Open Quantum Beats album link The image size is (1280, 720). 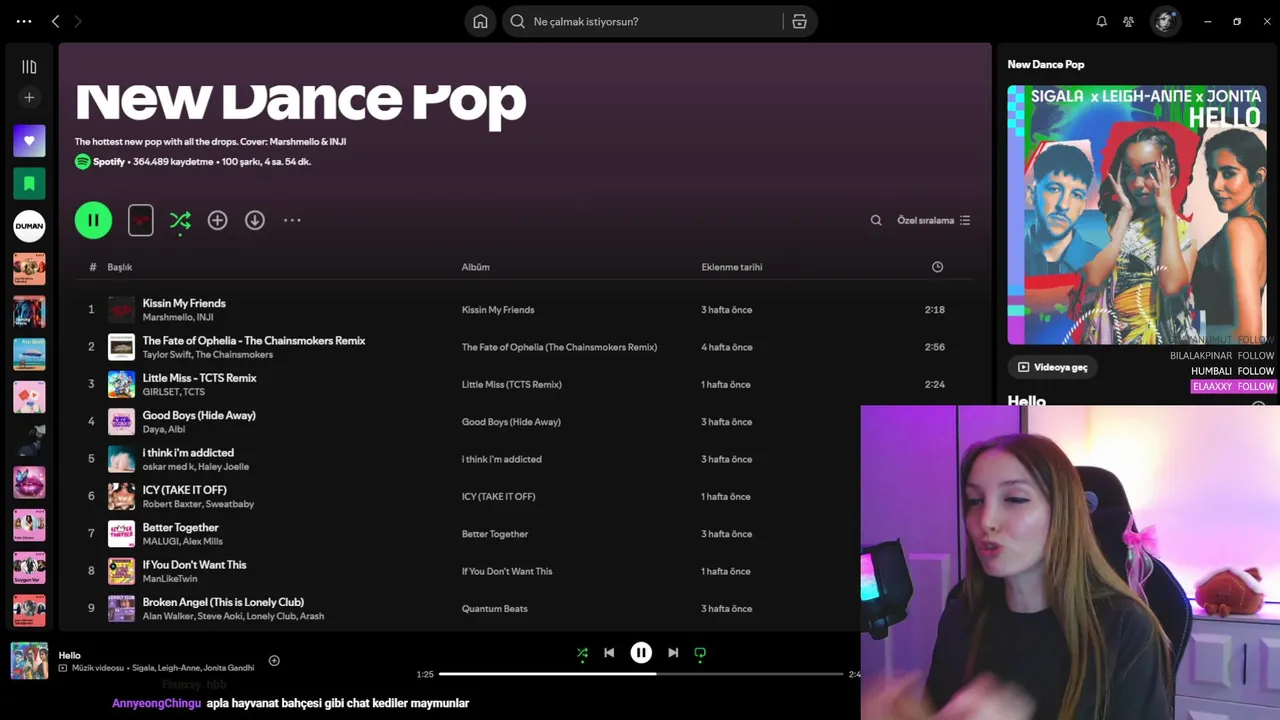point(495,608)
